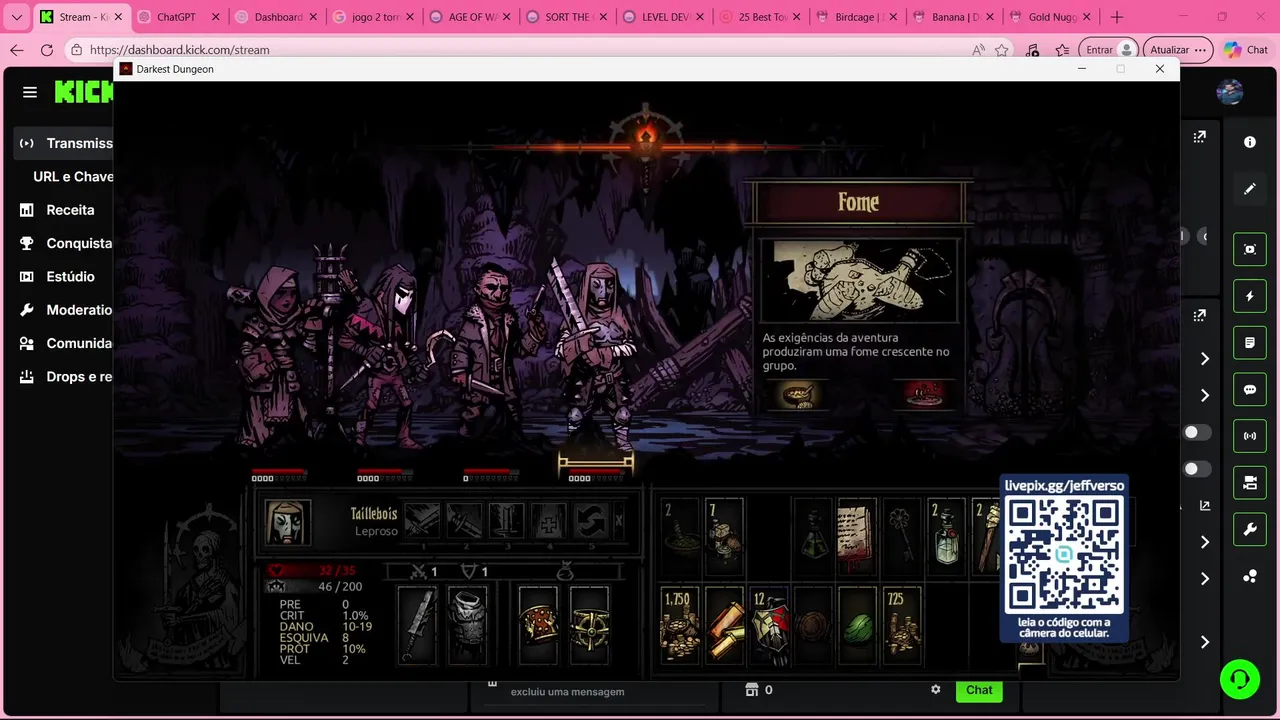Switch to the Birdcage browser tab
This screenshot has height=720, width=1280.
coord(857,17)
